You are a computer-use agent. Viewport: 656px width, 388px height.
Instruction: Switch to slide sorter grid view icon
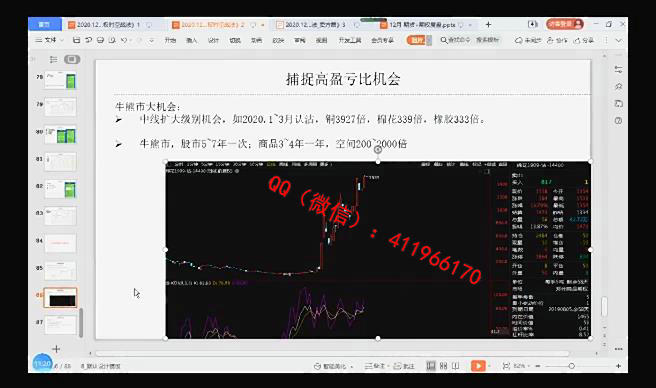[444, 366]
